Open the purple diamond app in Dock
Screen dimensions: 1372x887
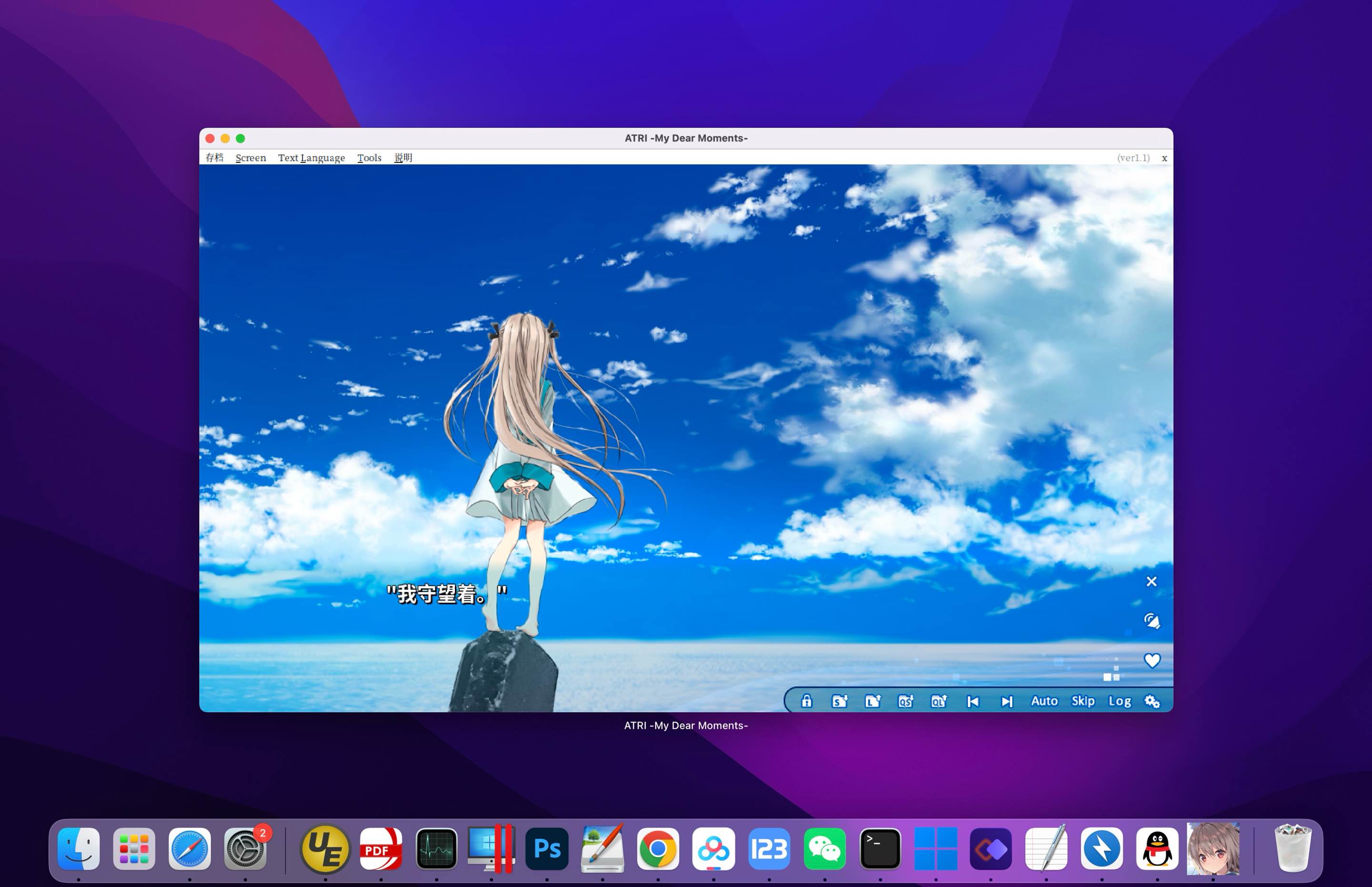[x=991, y=848]
